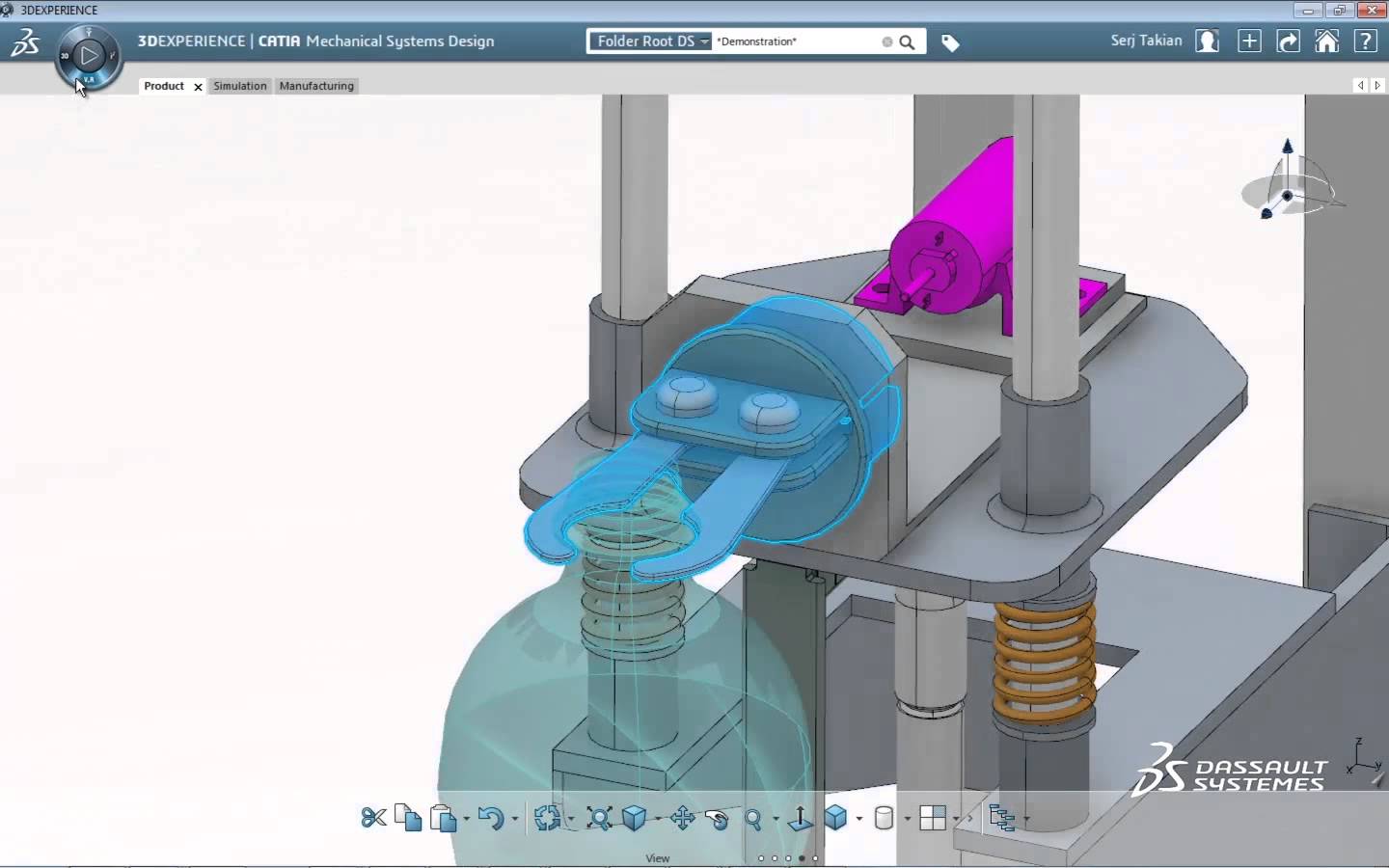Open the tree display icon
This screenshot has width=1389, height=868.
(1002, 819)
